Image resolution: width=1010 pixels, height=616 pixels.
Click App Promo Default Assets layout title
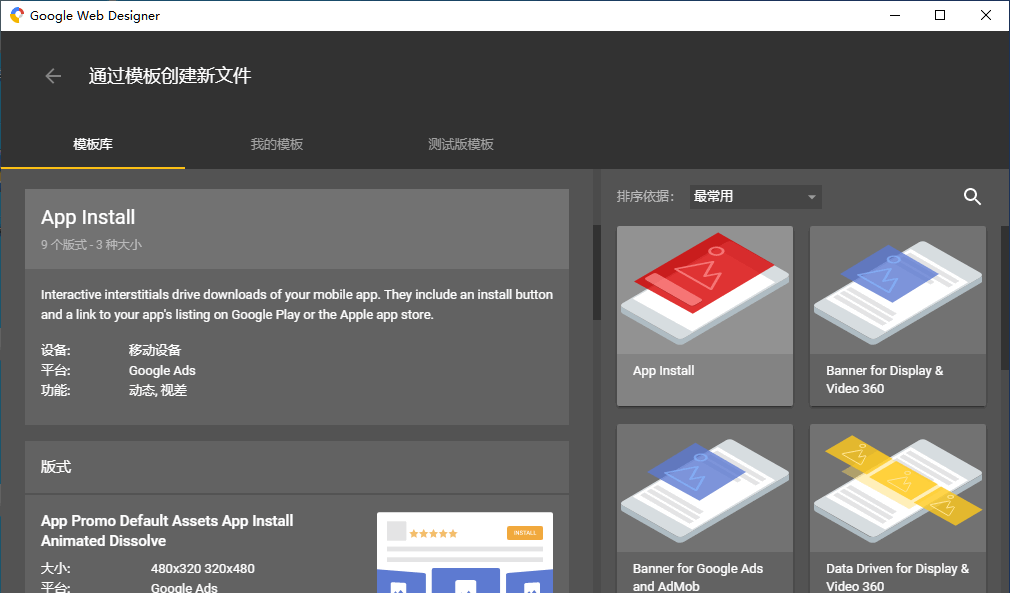(167, 530)
